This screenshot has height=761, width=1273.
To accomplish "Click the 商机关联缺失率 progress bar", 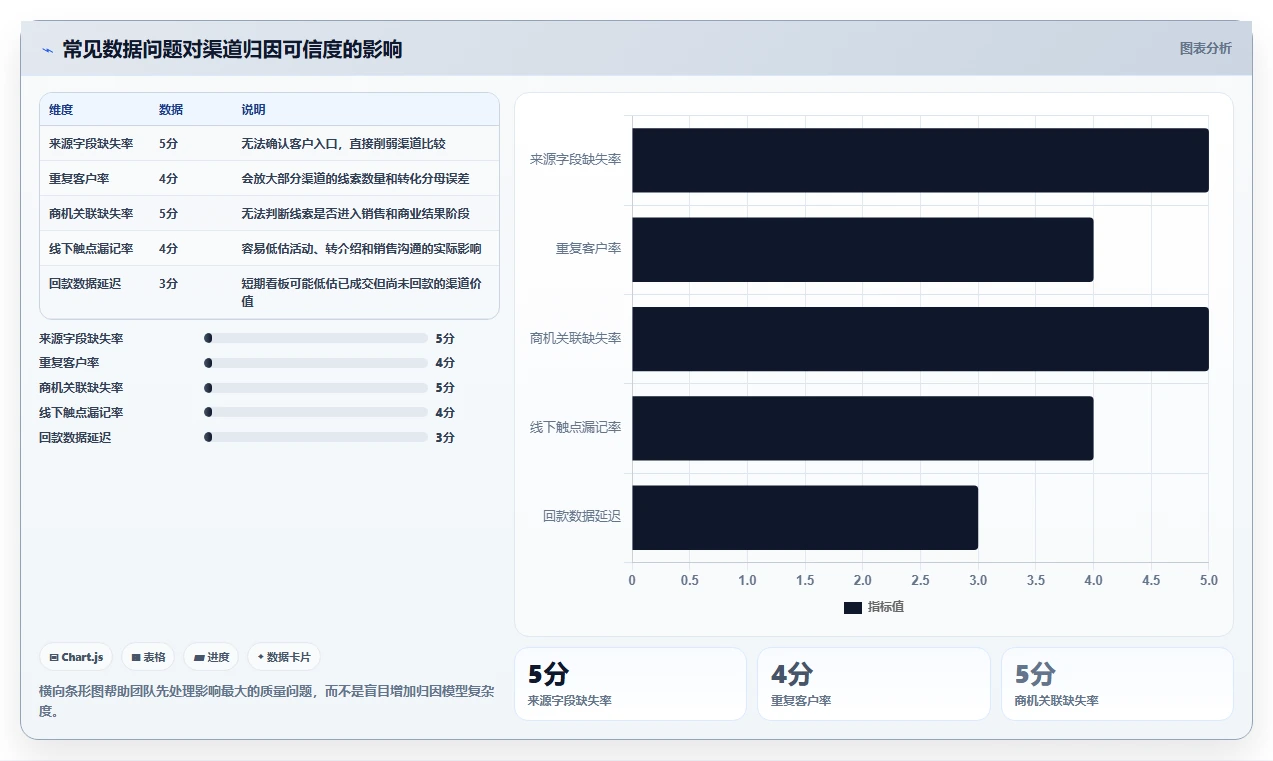I will click(x=316, y=388).
